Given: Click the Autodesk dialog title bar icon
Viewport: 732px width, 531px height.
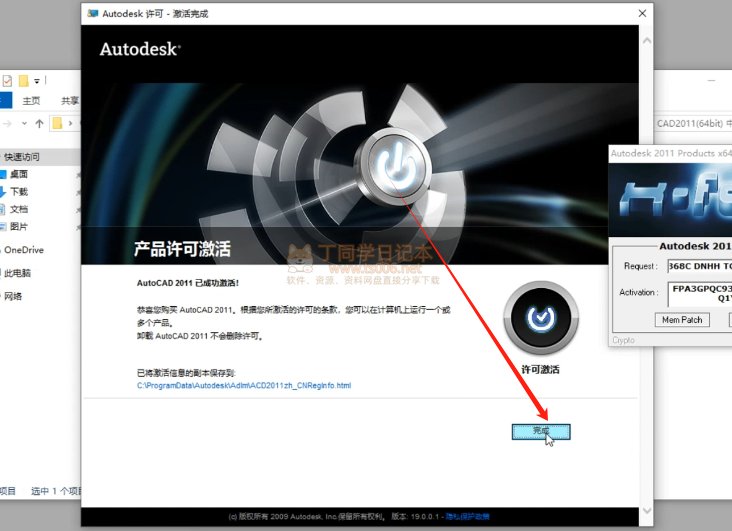Looking at the screenshot, I should (93, 14).
